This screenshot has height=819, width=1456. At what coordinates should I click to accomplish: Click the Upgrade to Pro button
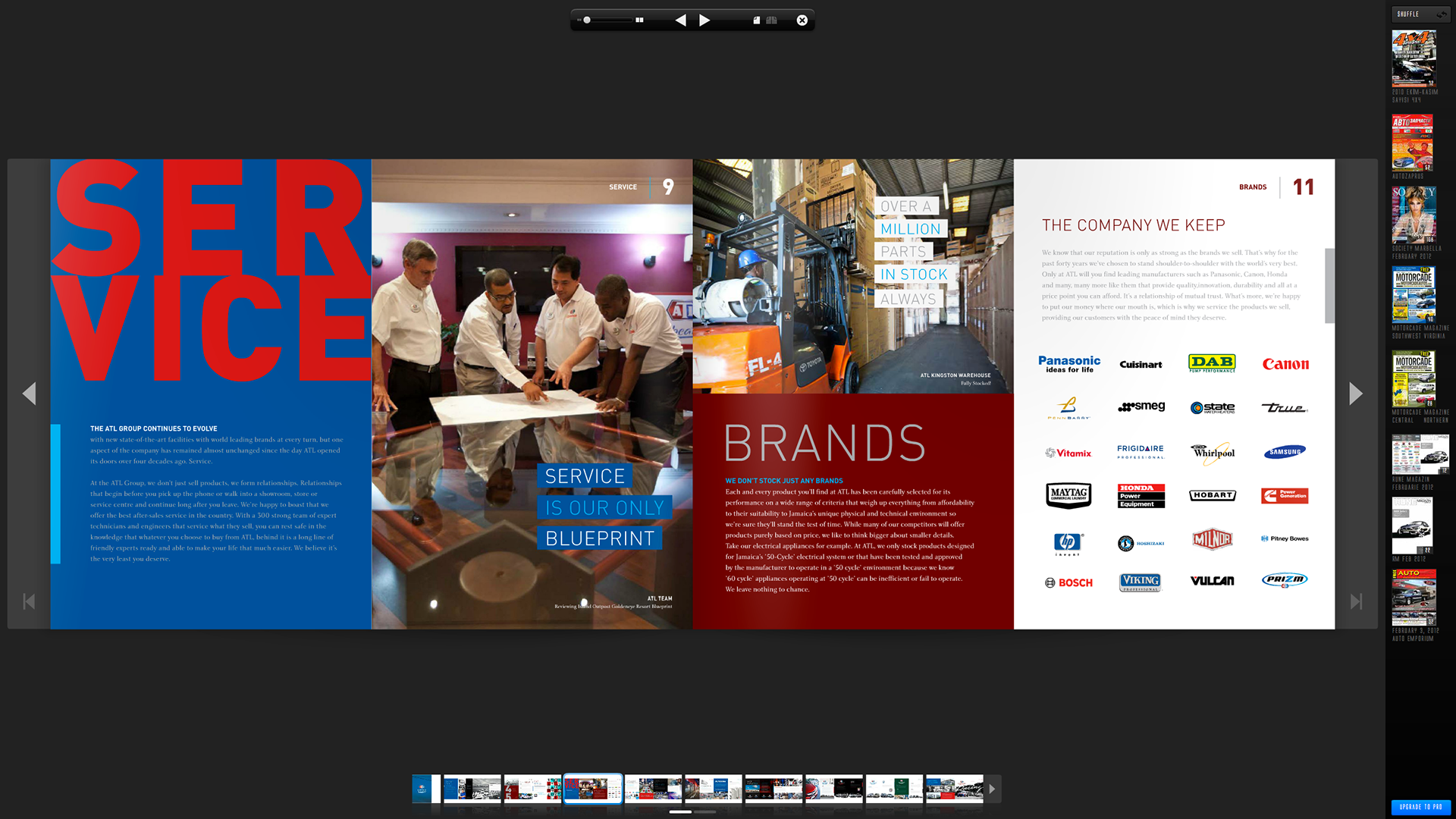tap(1420, 807)
